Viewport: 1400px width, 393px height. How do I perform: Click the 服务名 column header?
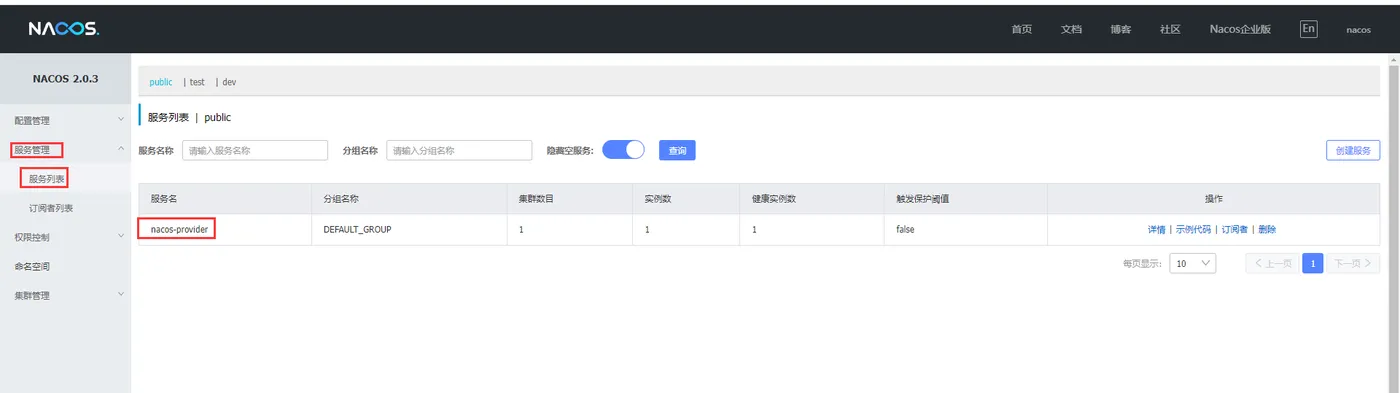(224, 199)
